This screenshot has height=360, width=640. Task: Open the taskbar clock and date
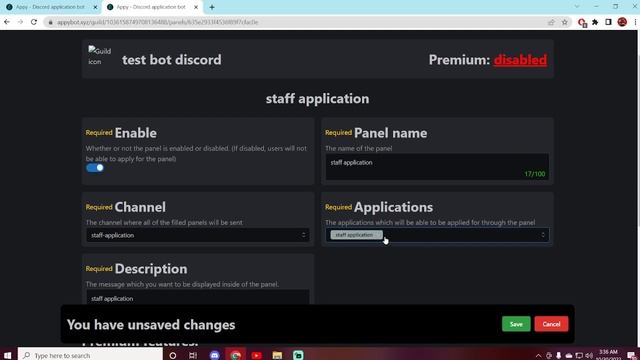tap(608, 355)
